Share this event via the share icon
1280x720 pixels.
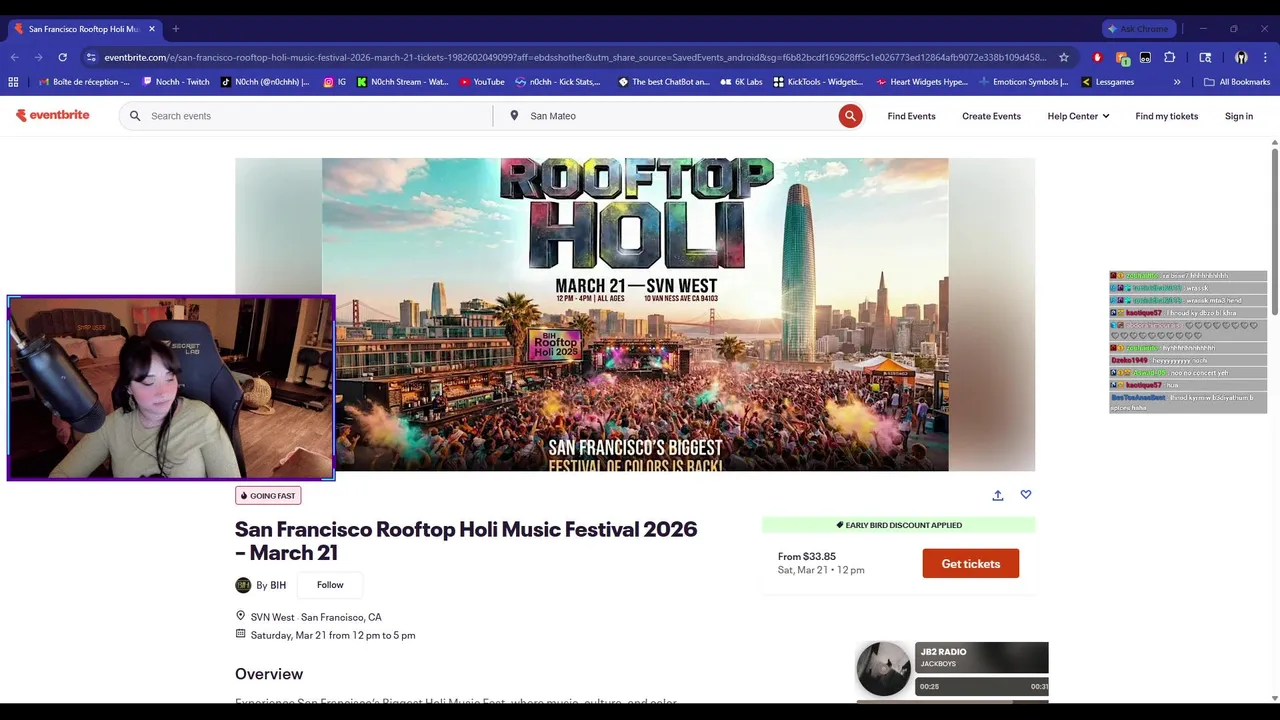(x=997, y=495)
